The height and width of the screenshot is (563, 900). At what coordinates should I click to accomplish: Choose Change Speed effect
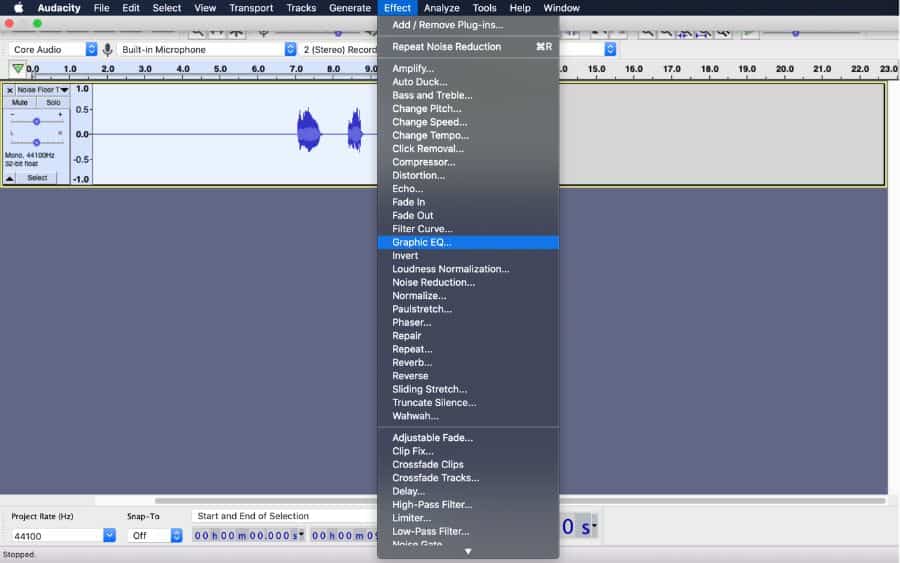point(468,122)
